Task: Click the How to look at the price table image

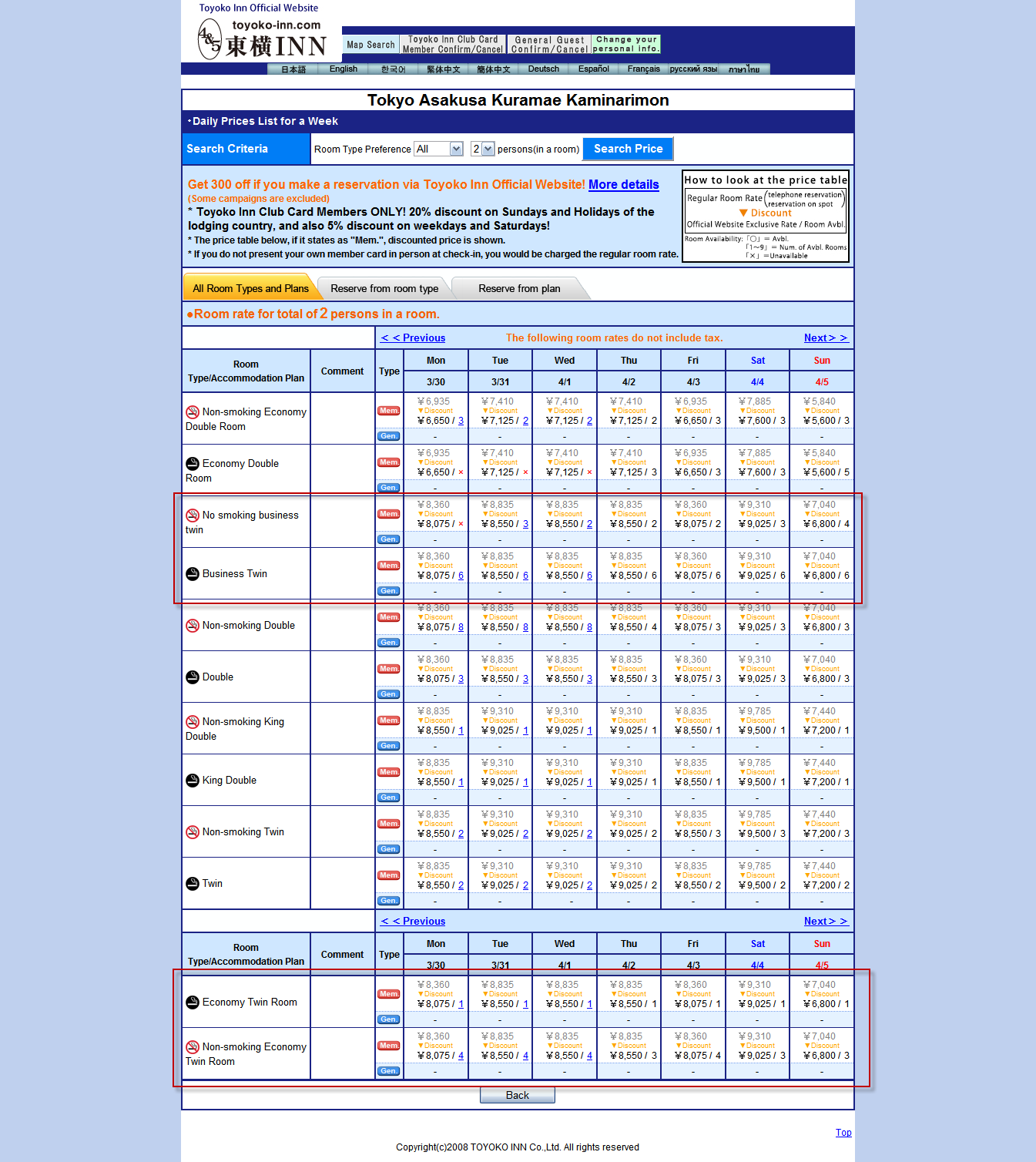Action: pos(766,216)
